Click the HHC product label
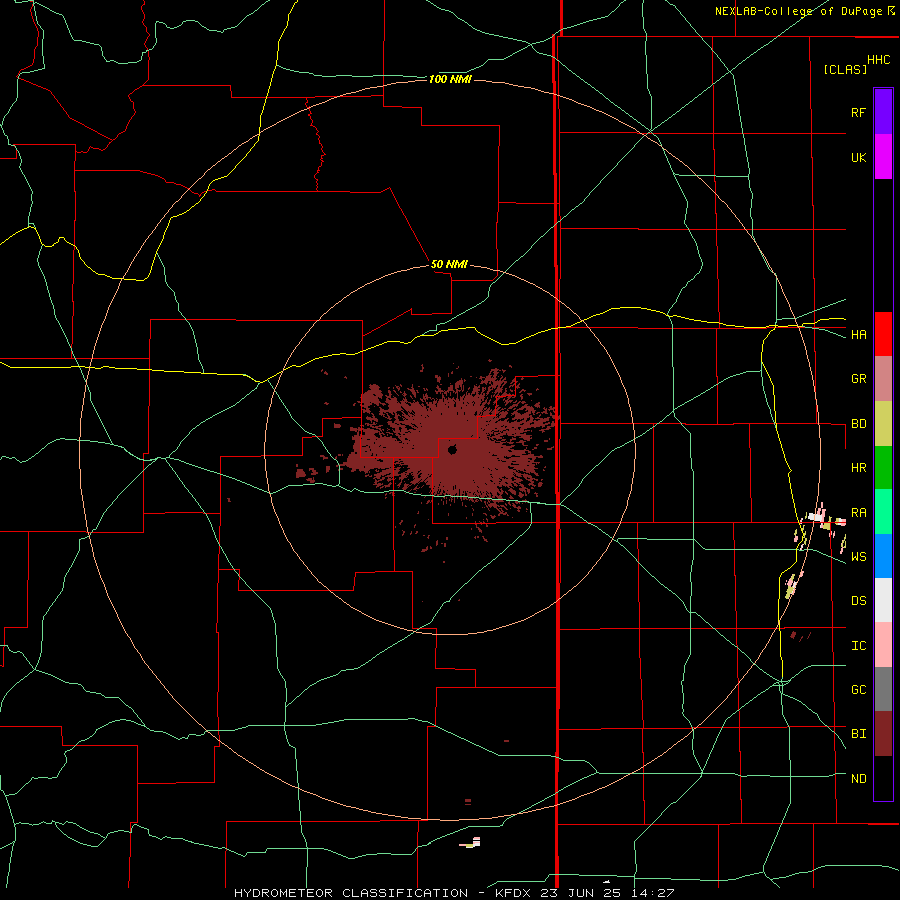Viewport: 900px width, 900px height. tap(878, 60)
